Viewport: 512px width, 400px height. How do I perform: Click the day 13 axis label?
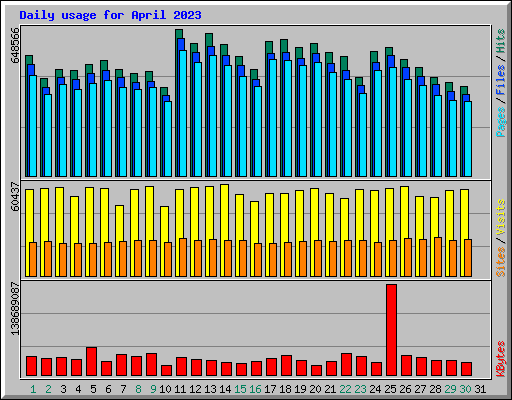[210, 389]
